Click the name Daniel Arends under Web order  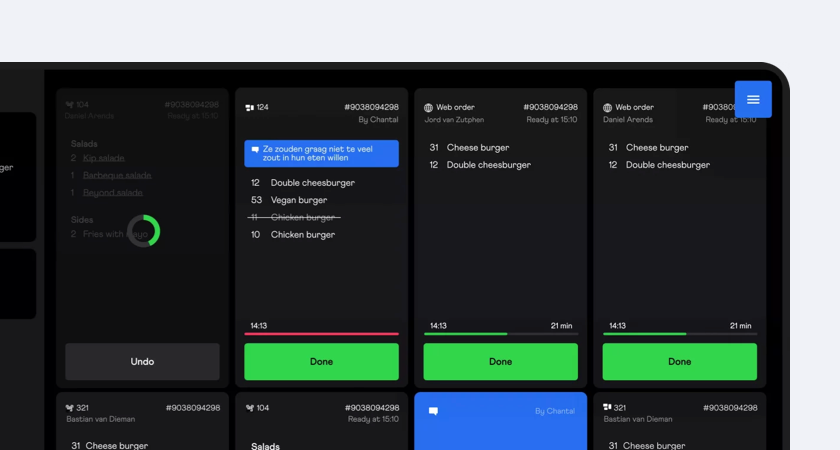coord(628,119)
